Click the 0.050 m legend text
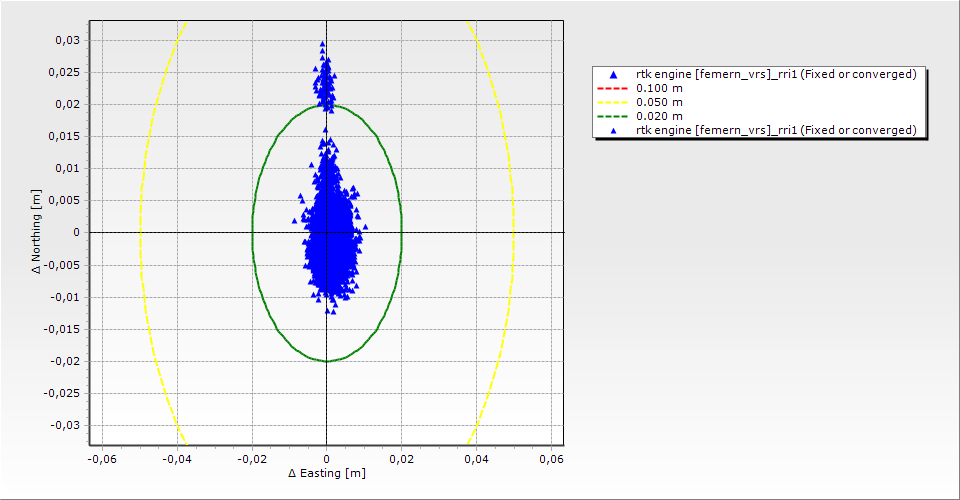 (660, 102)
